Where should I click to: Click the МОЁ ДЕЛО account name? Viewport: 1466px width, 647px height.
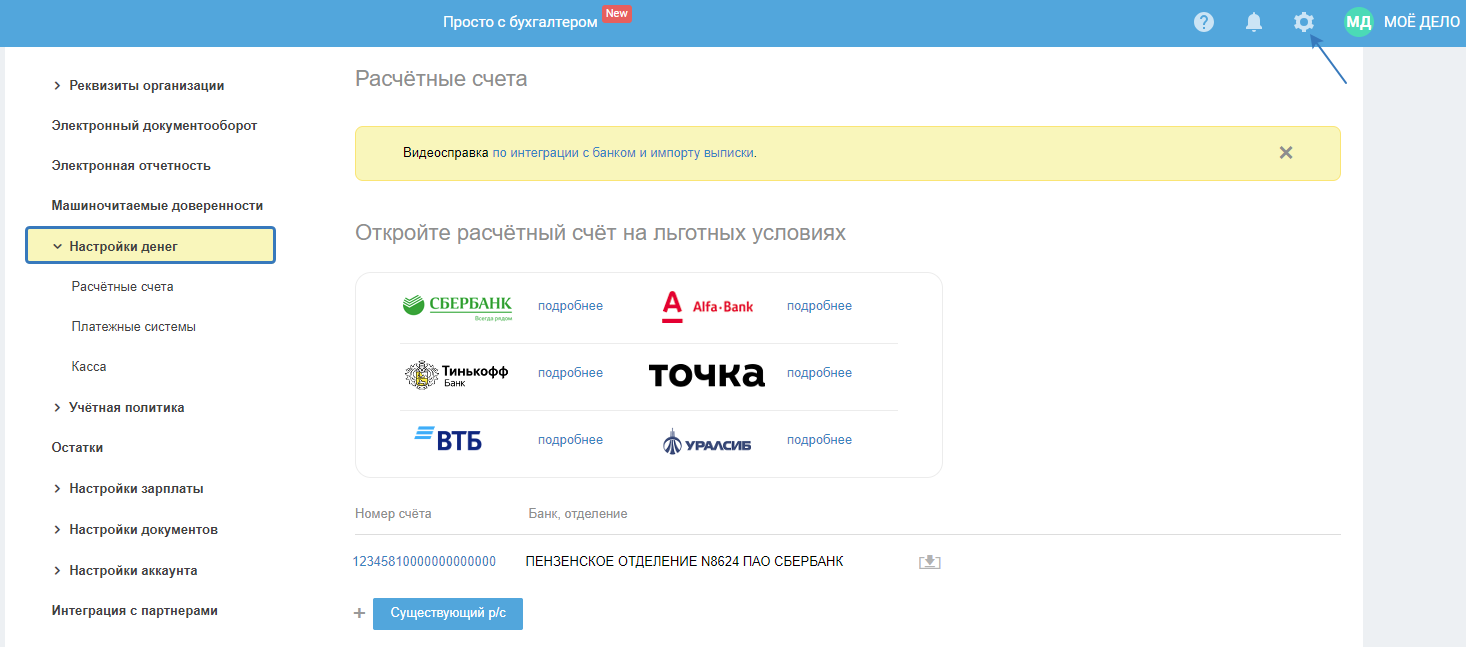point(1421,22)
